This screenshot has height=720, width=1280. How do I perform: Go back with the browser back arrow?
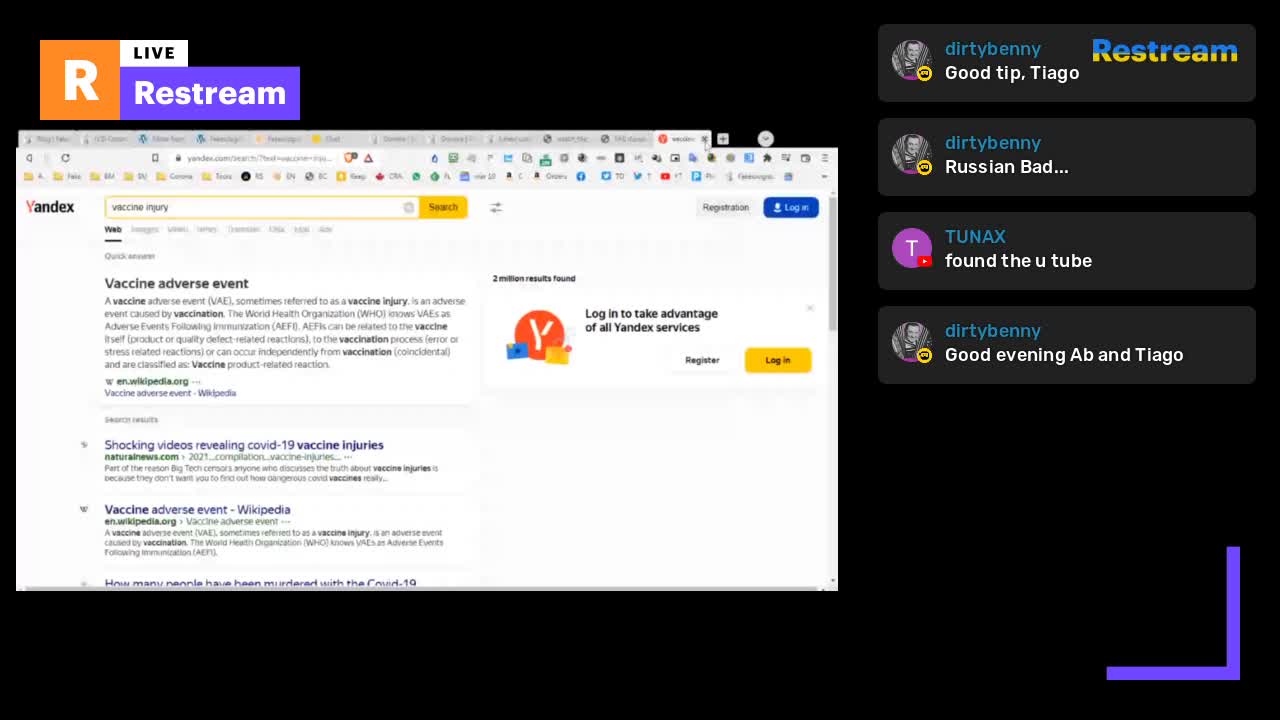coord(29,158)
